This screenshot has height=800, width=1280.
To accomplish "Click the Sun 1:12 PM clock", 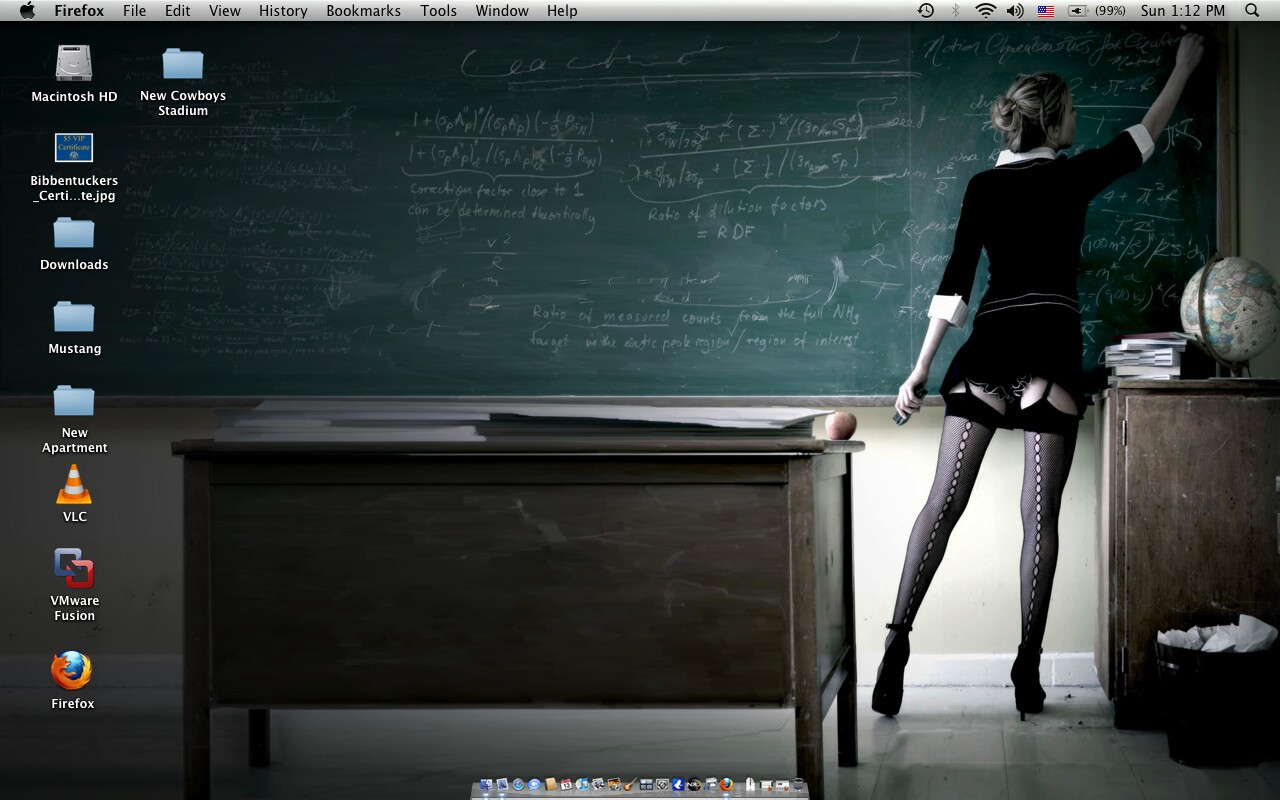I will (1183, 11).
